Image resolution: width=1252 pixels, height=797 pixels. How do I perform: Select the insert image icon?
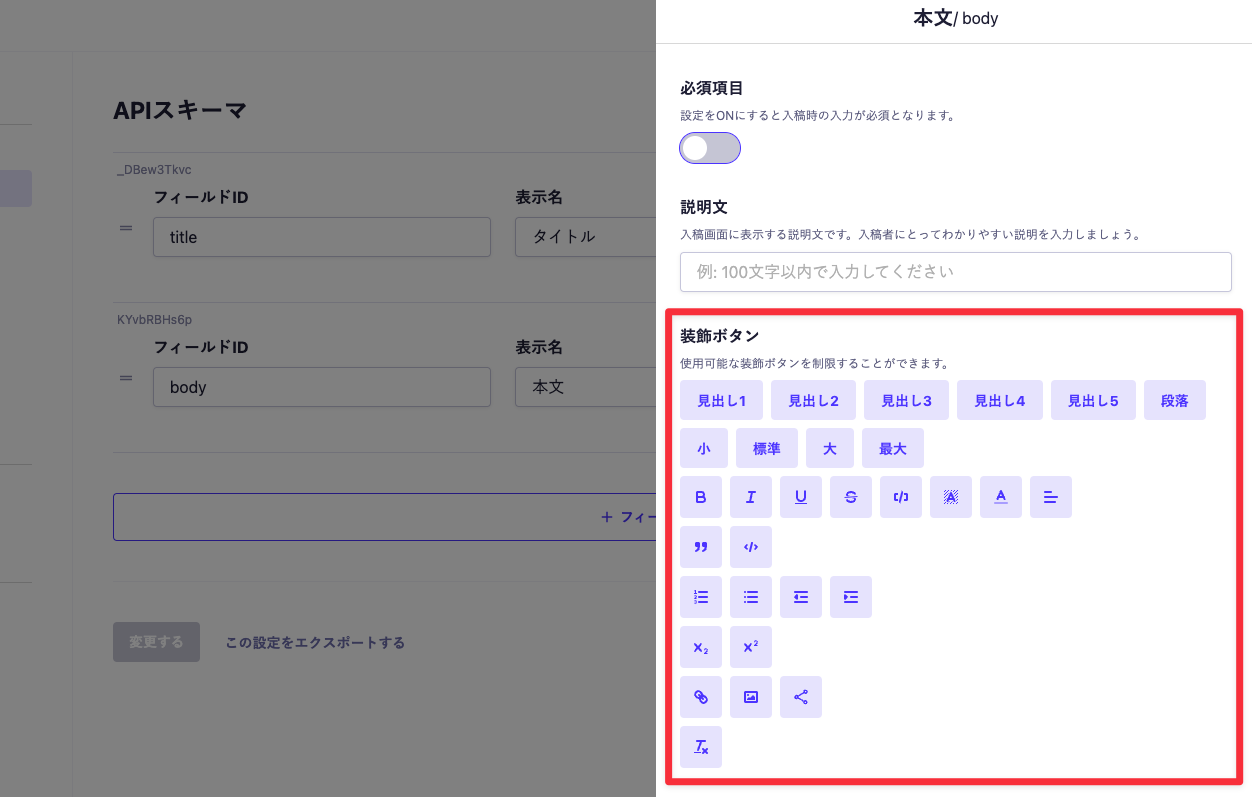tap(751, 697)
